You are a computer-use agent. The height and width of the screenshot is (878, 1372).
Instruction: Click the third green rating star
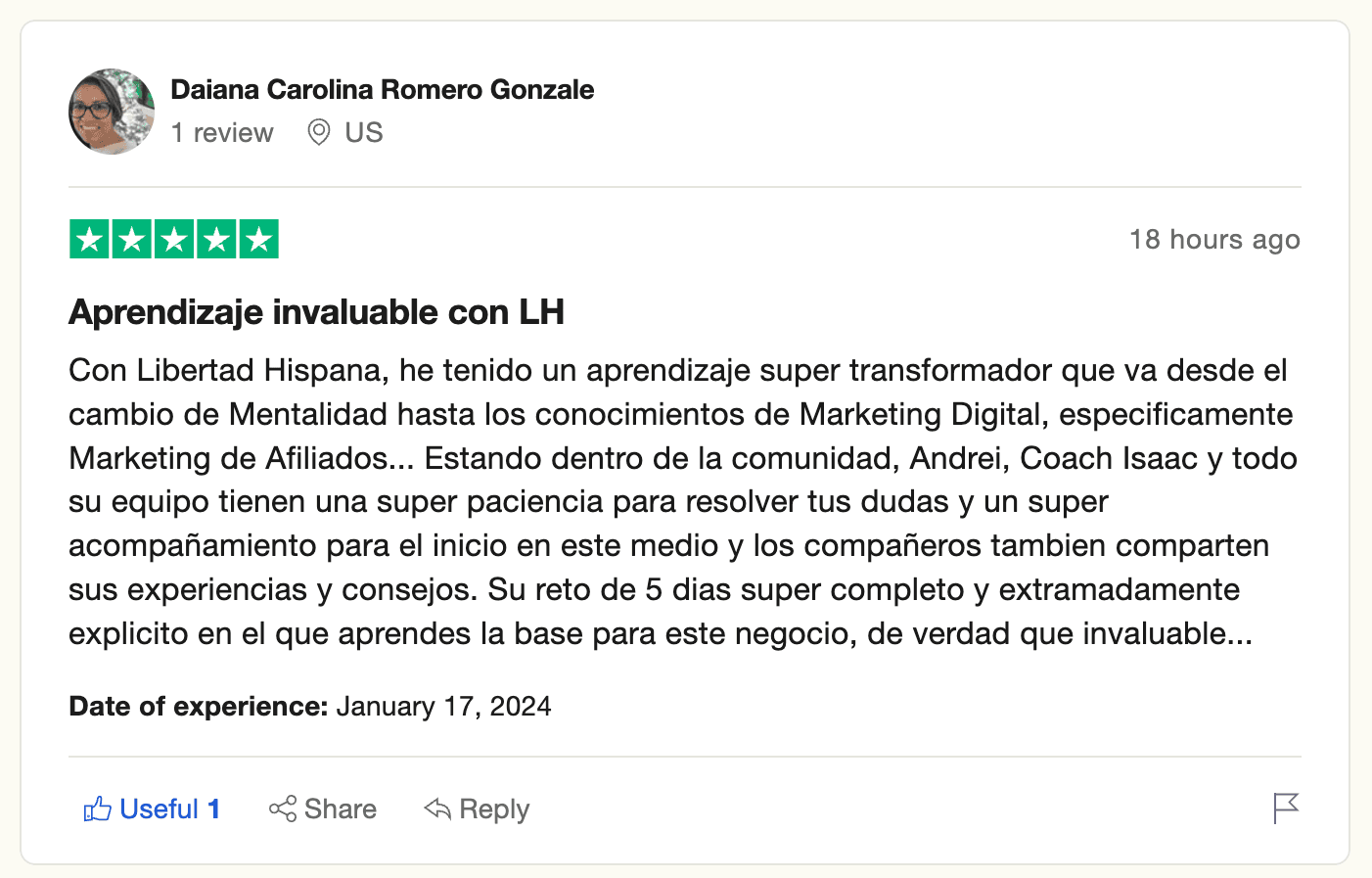[174, 239]
